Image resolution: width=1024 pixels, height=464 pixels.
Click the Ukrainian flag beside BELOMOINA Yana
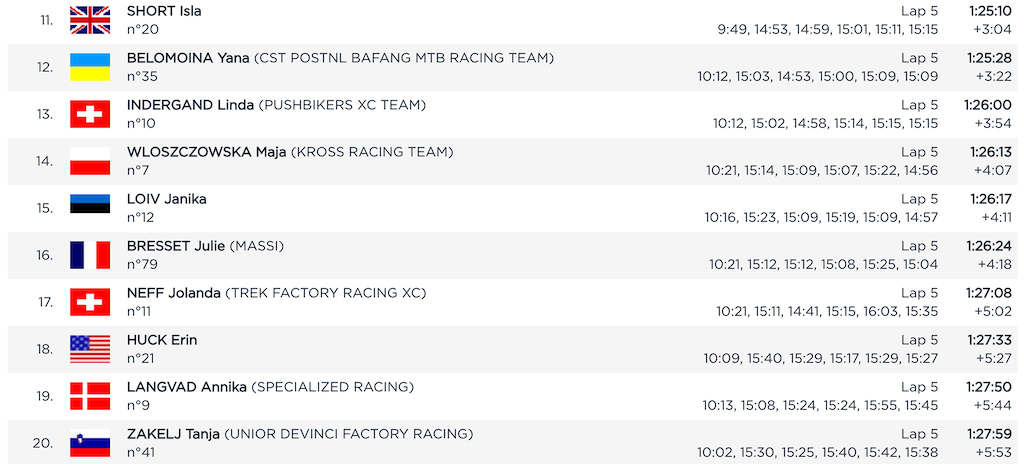coord(90,67)
